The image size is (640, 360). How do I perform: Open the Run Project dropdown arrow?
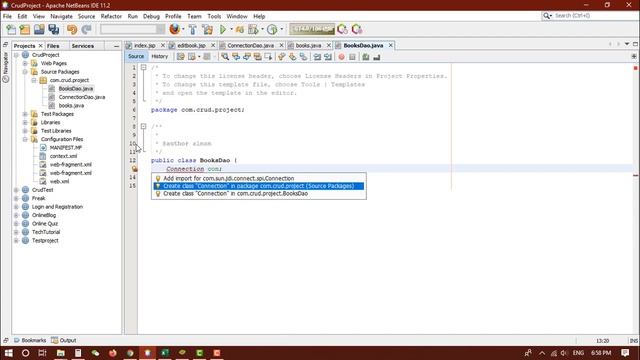pyautogui.click(x=231, y=29)
